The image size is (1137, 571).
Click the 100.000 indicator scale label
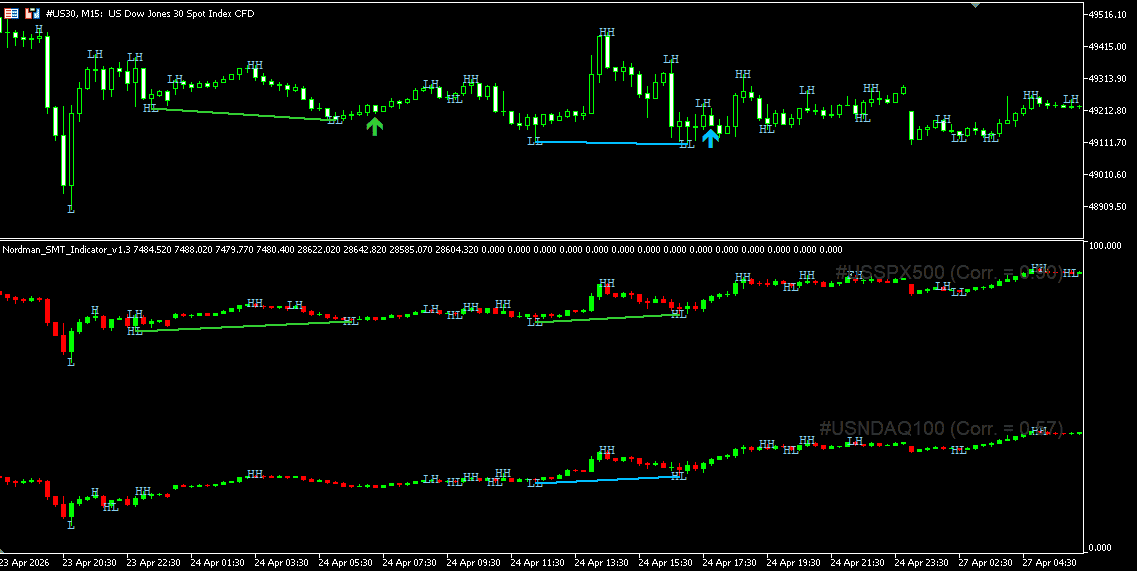(x=1105, y=246)
